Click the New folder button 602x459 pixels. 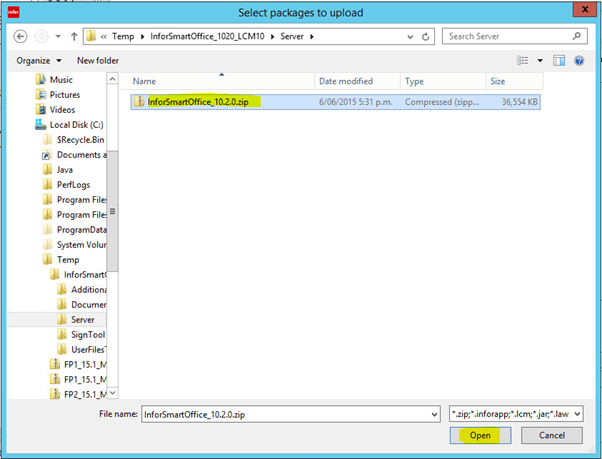98,60
